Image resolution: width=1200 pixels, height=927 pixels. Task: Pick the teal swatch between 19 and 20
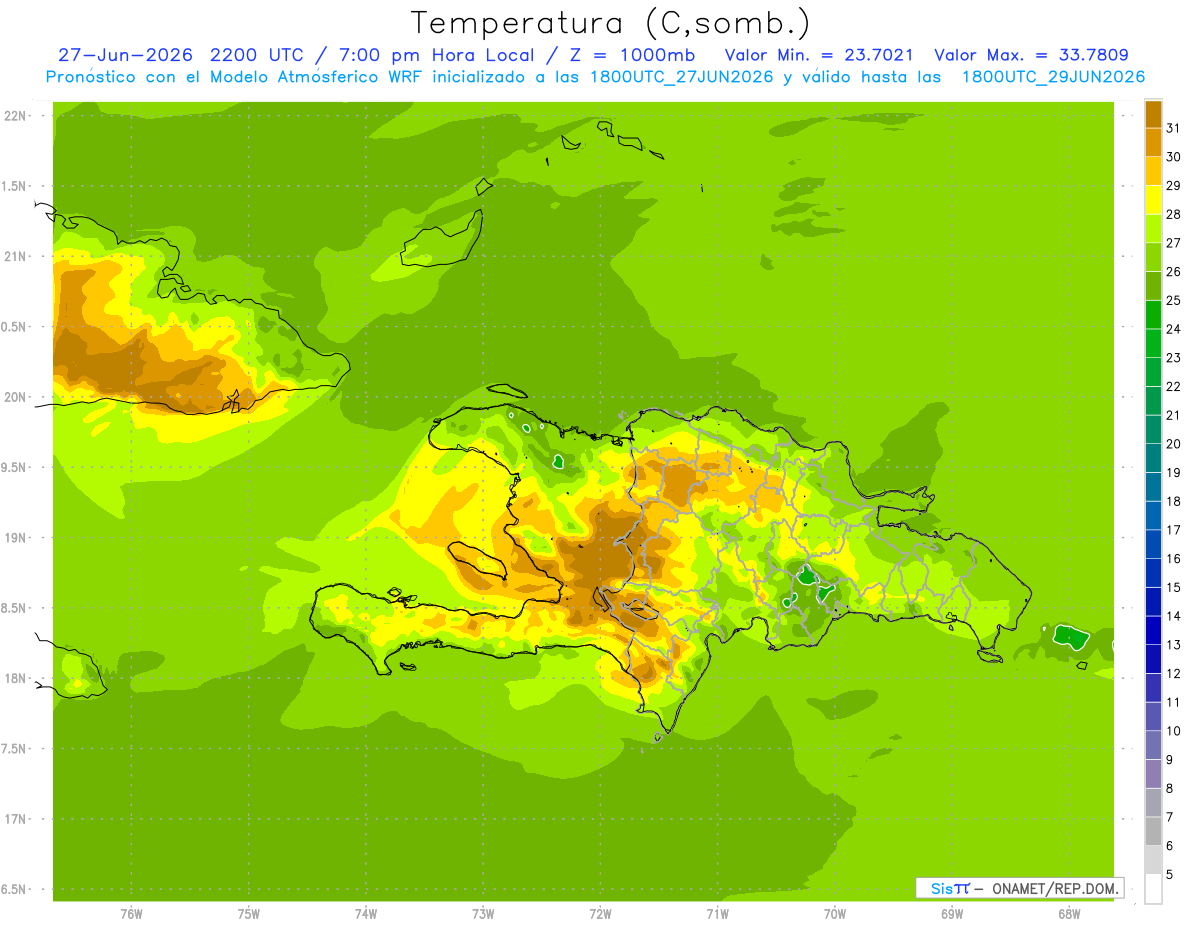[1153, 458]
